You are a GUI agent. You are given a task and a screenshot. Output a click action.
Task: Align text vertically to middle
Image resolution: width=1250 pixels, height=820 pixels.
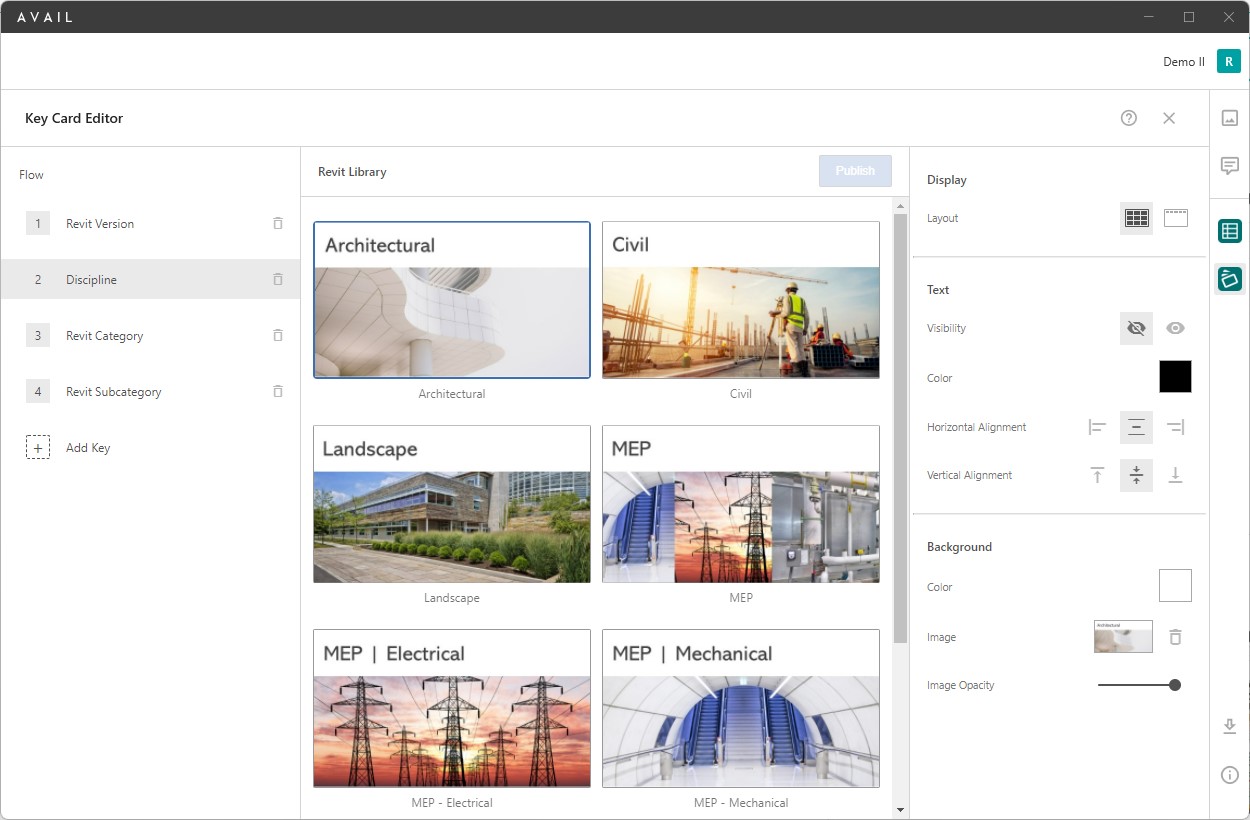pos(1136,475)
